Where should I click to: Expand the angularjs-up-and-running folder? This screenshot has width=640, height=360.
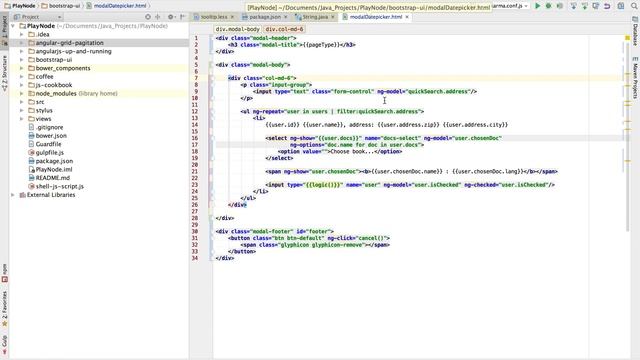click(22, 51)
